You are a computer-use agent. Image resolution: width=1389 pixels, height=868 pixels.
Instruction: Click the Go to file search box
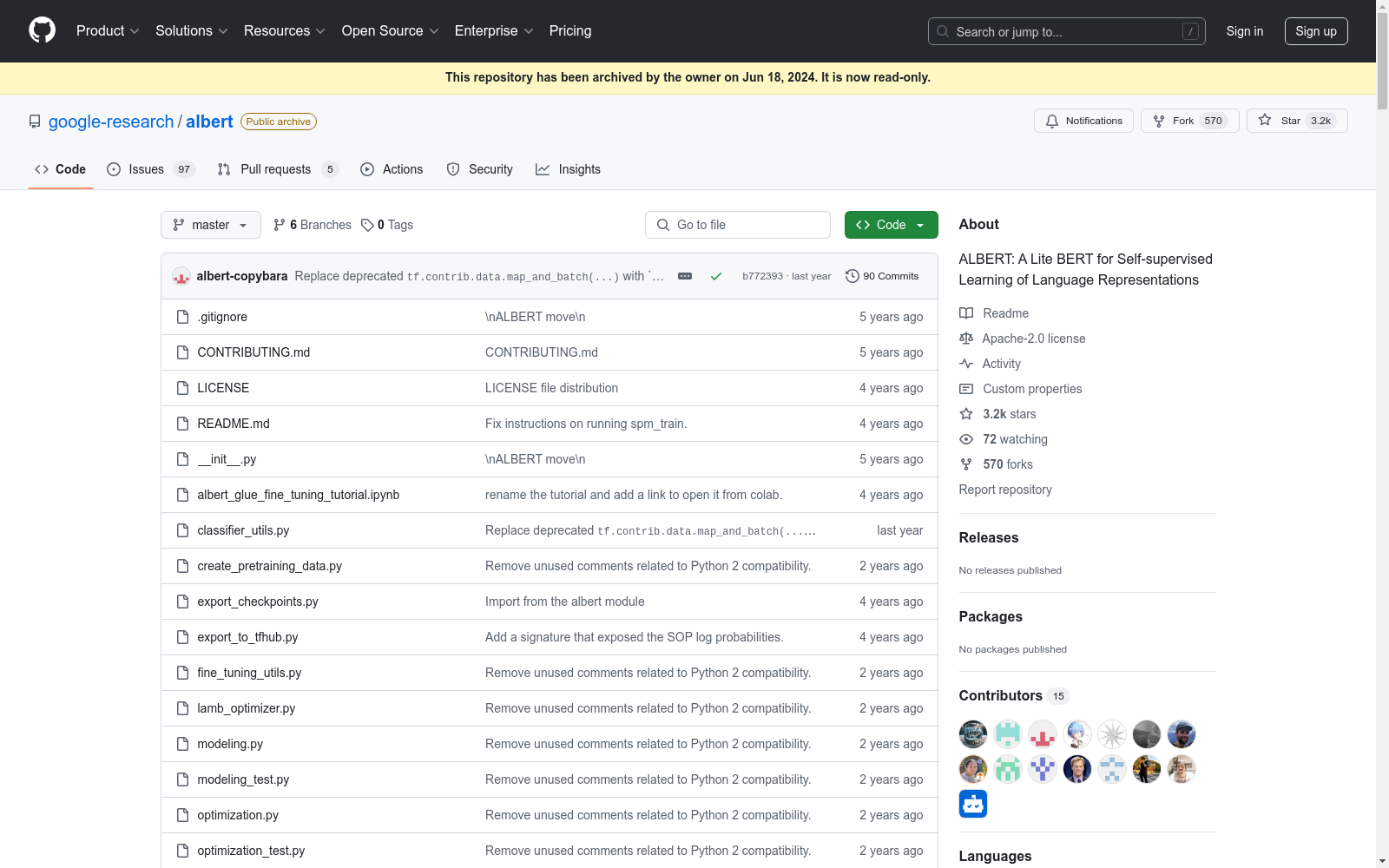pyautogui.click(x=738, y=225)
